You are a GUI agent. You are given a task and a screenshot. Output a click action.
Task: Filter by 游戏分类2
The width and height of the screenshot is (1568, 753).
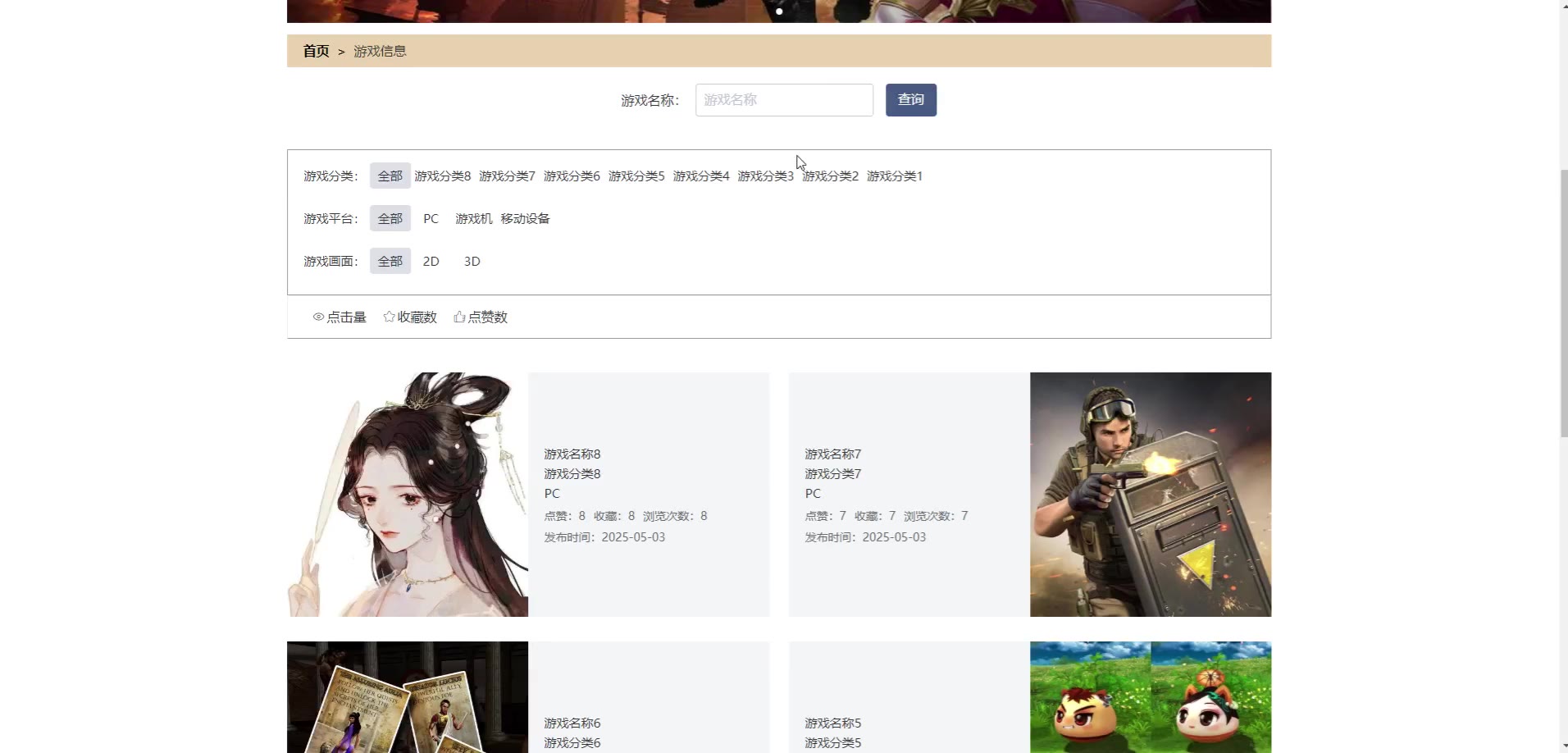(830, 176)
